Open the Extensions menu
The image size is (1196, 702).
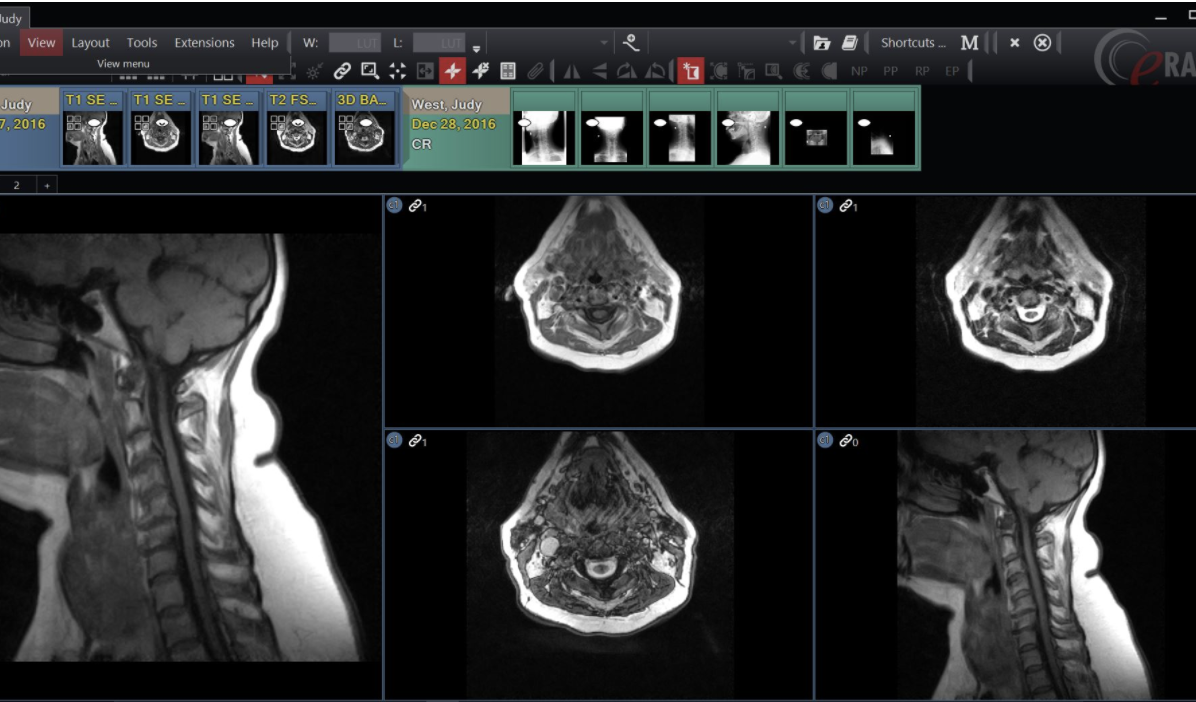pos(203,42)
